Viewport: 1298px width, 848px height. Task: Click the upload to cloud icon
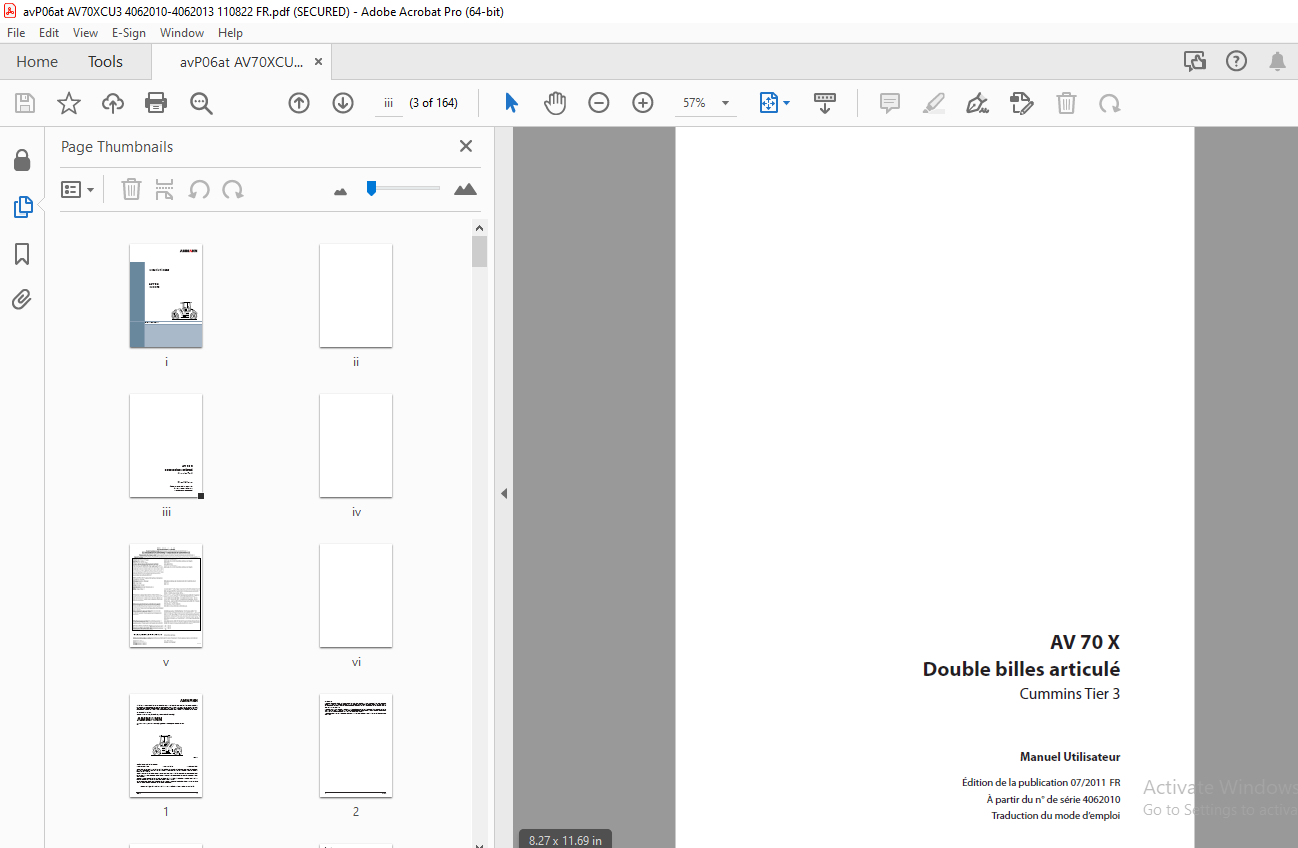click(113, 103)
